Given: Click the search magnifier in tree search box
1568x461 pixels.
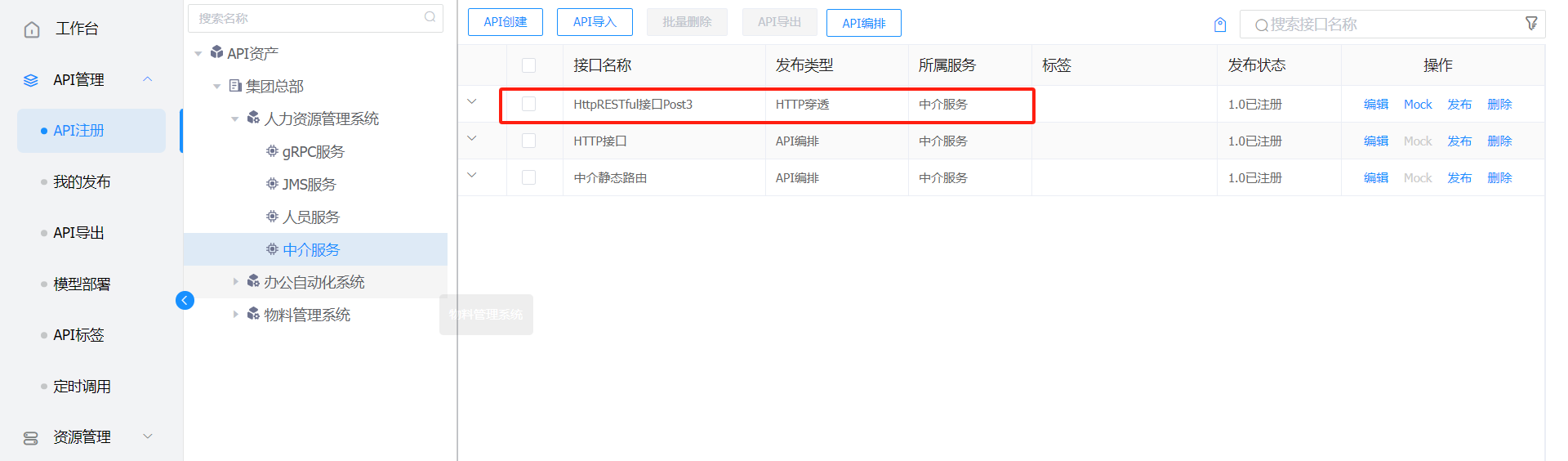Looking at the screenshot, I should tap(430, 17).
